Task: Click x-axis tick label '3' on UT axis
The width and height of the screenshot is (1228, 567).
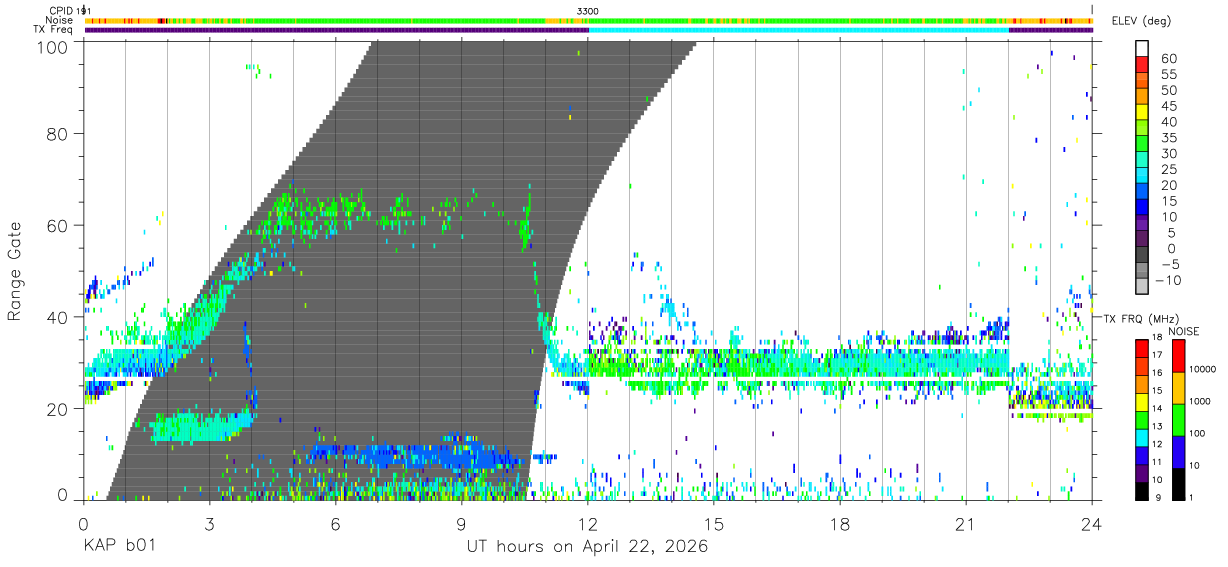Action: click(x=209, y=524)
